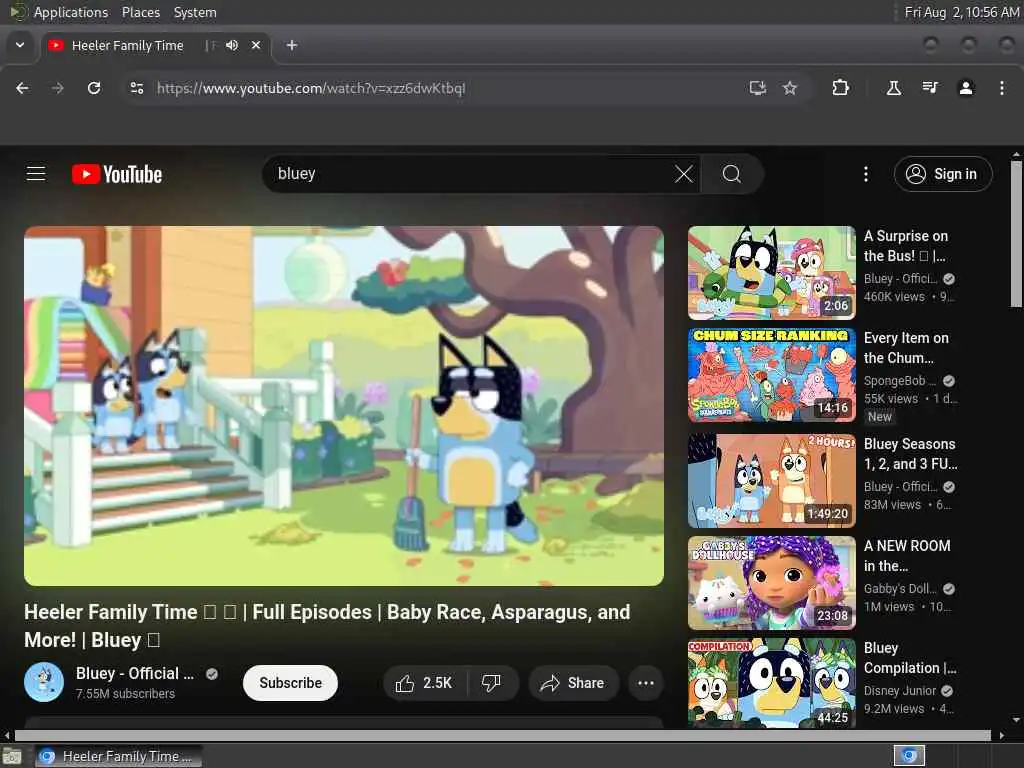
Task: Open Bluey channel avatar
Action: point(44,682)
